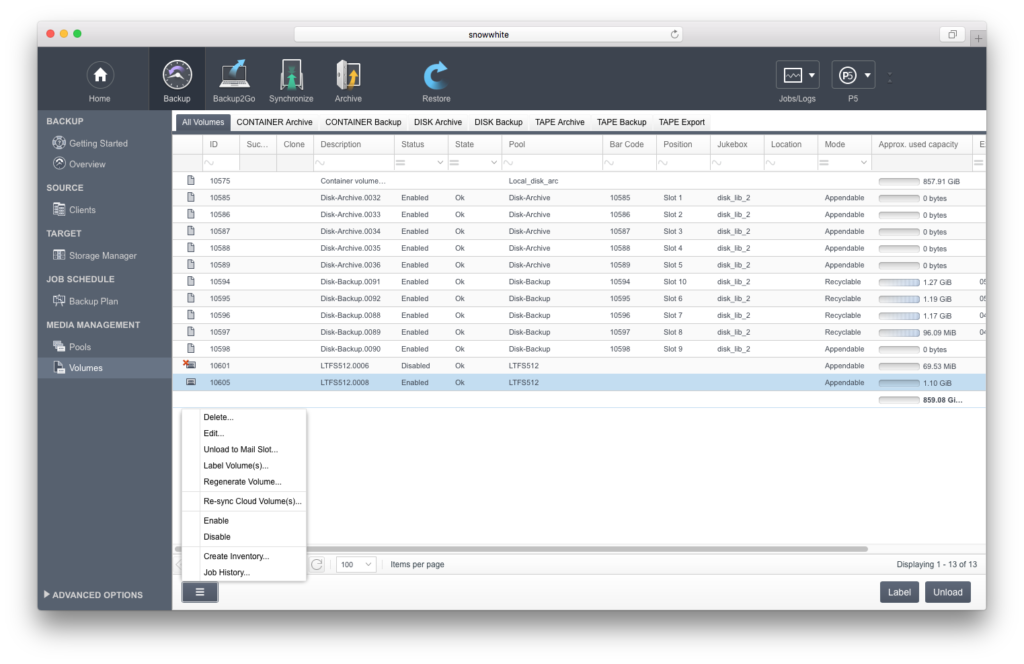Expand the P5 dropdown arrow
The image size is (1024, 664).
pyautogui.click(x=868, y=76)
